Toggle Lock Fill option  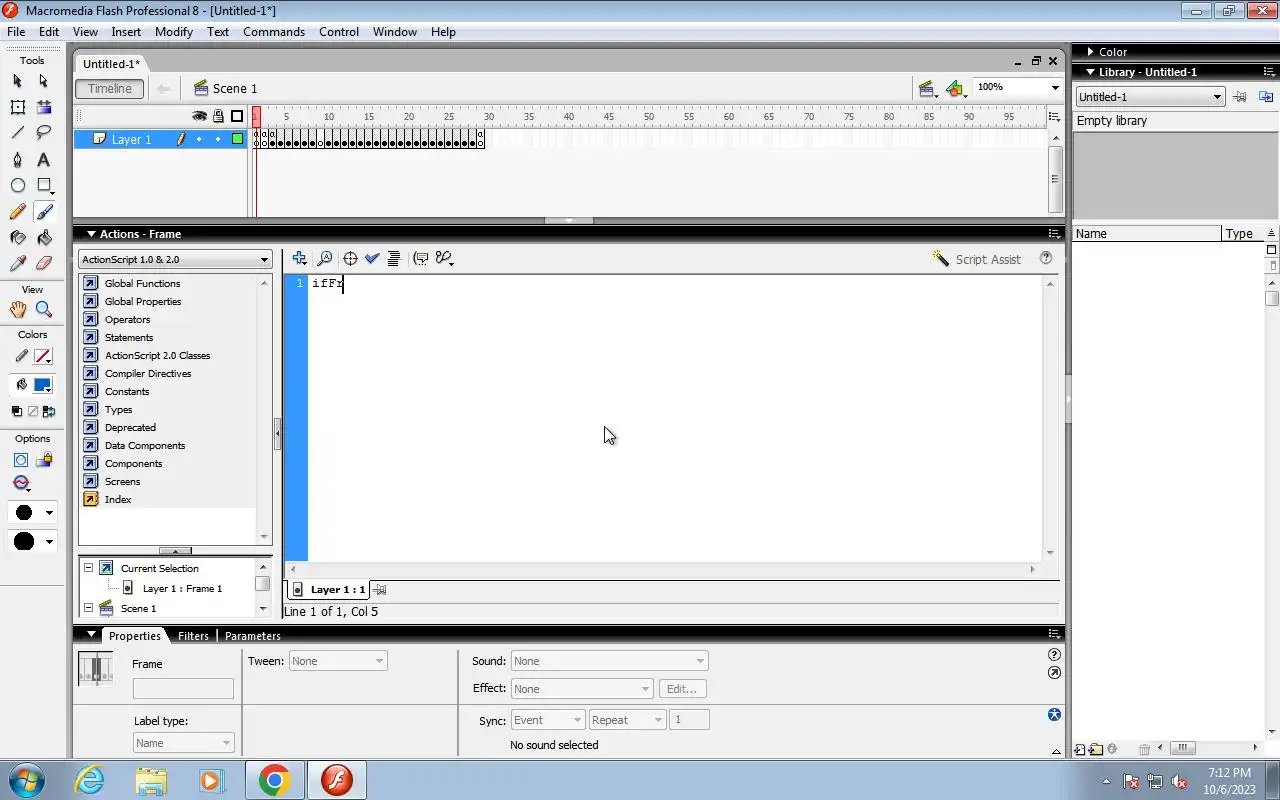[44, 460]
